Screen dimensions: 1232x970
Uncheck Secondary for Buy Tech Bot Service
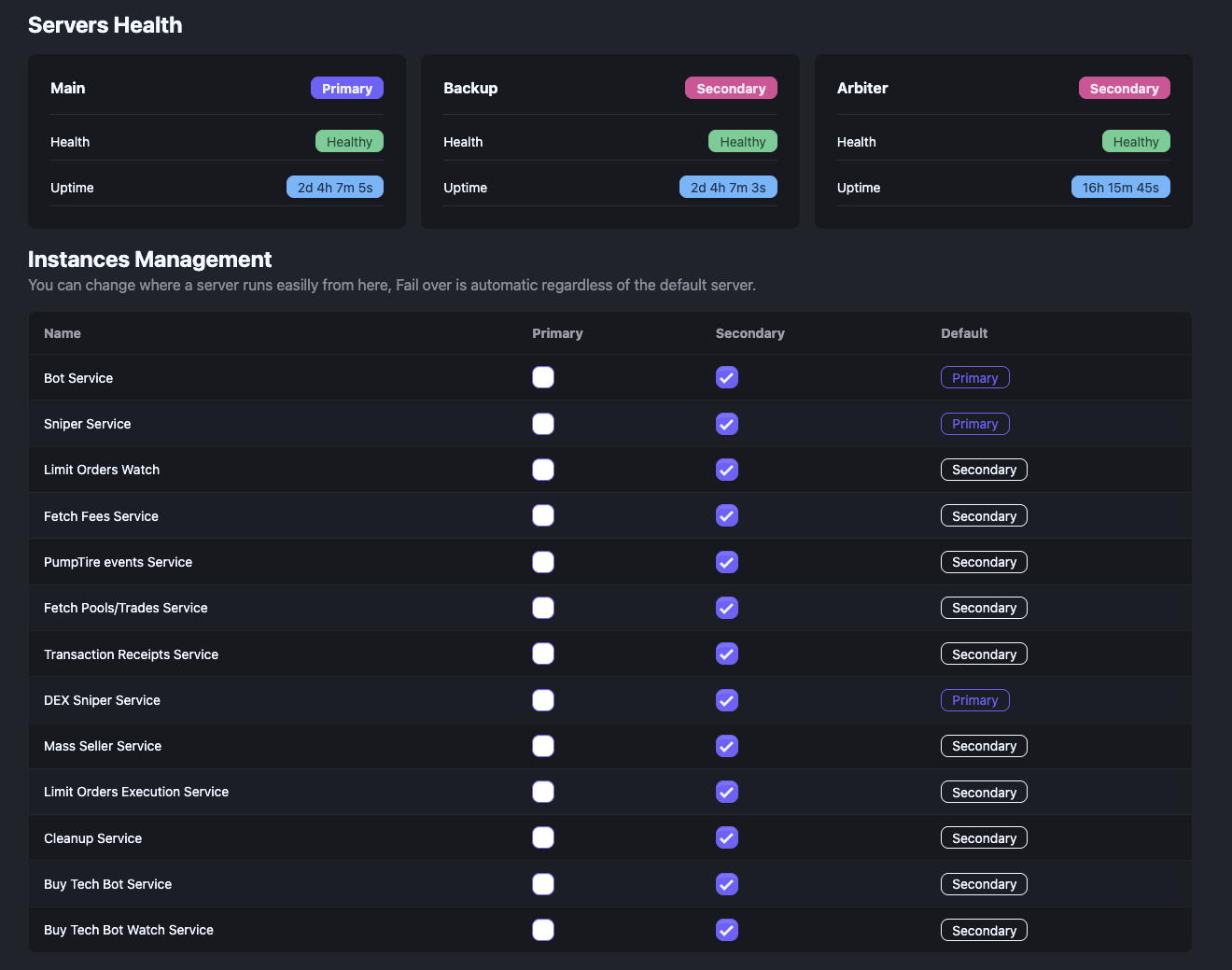[727, 884]
